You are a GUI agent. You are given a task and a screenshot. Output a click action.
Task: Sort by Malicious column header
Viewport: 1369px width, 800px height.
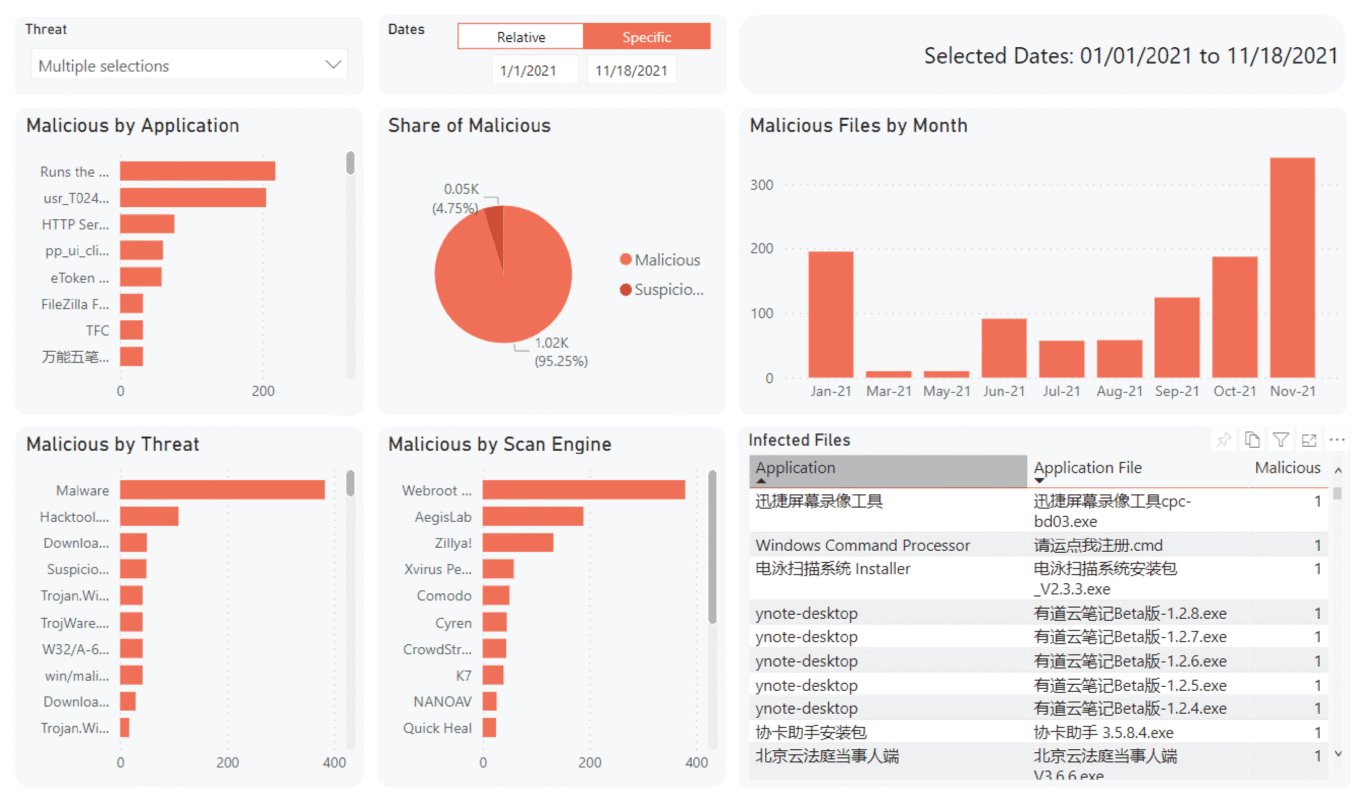1287,468
